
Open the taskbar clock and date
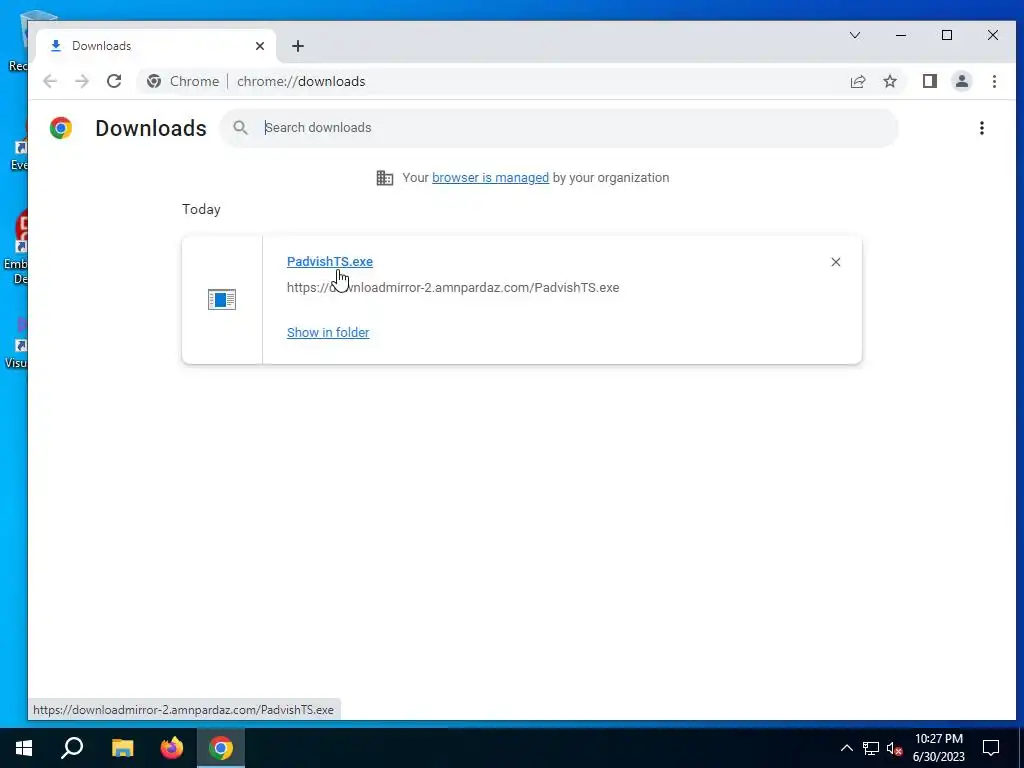tap(938, 748)
